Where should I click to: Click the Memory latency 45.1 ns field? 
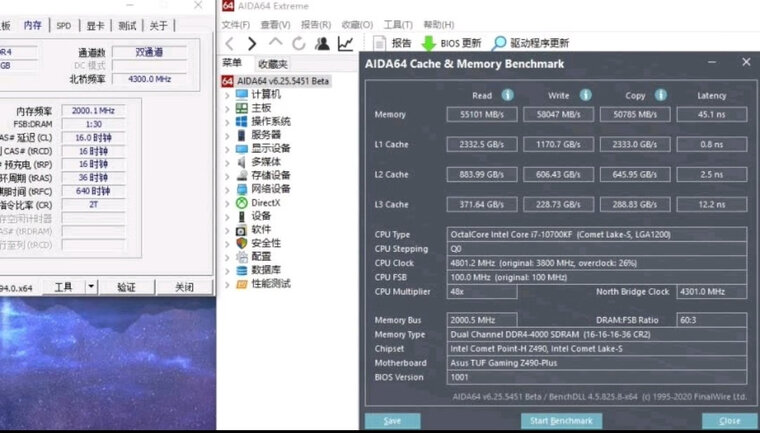(712, 114)
